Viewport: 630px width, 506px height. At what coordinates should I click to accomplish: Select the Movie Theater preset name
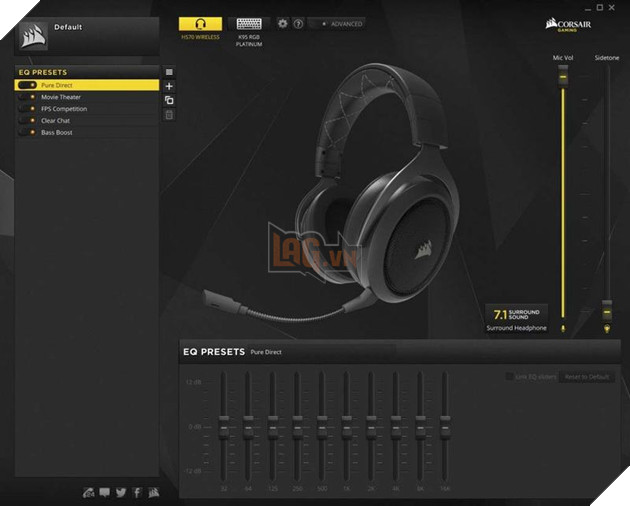point(61,97)
